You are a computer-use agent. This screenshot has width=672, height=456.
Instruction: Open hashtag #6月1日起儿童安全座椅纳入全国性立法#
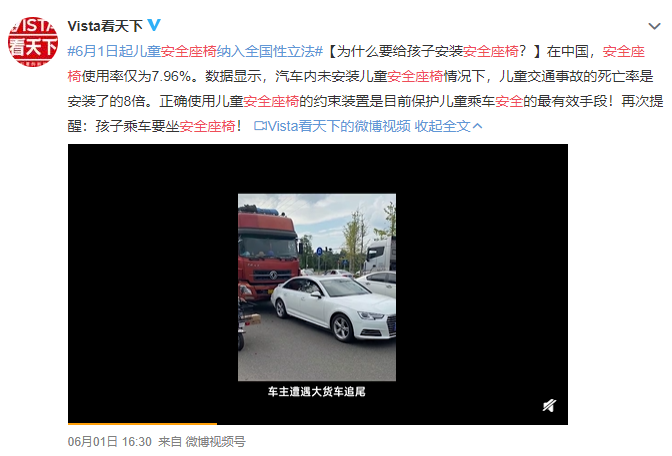pyautogui.click(x=195, y=51)
